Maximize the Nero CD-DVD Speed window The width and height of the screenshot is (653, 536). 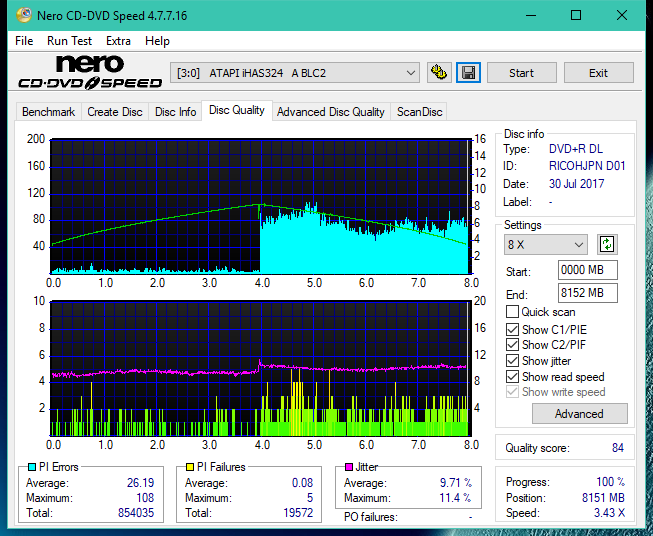click(576, 15)
